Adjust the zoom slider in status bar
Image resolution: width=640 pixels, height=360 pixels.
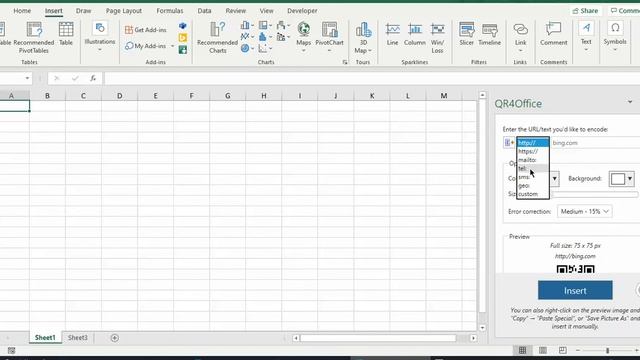click(x=607, y=350)
